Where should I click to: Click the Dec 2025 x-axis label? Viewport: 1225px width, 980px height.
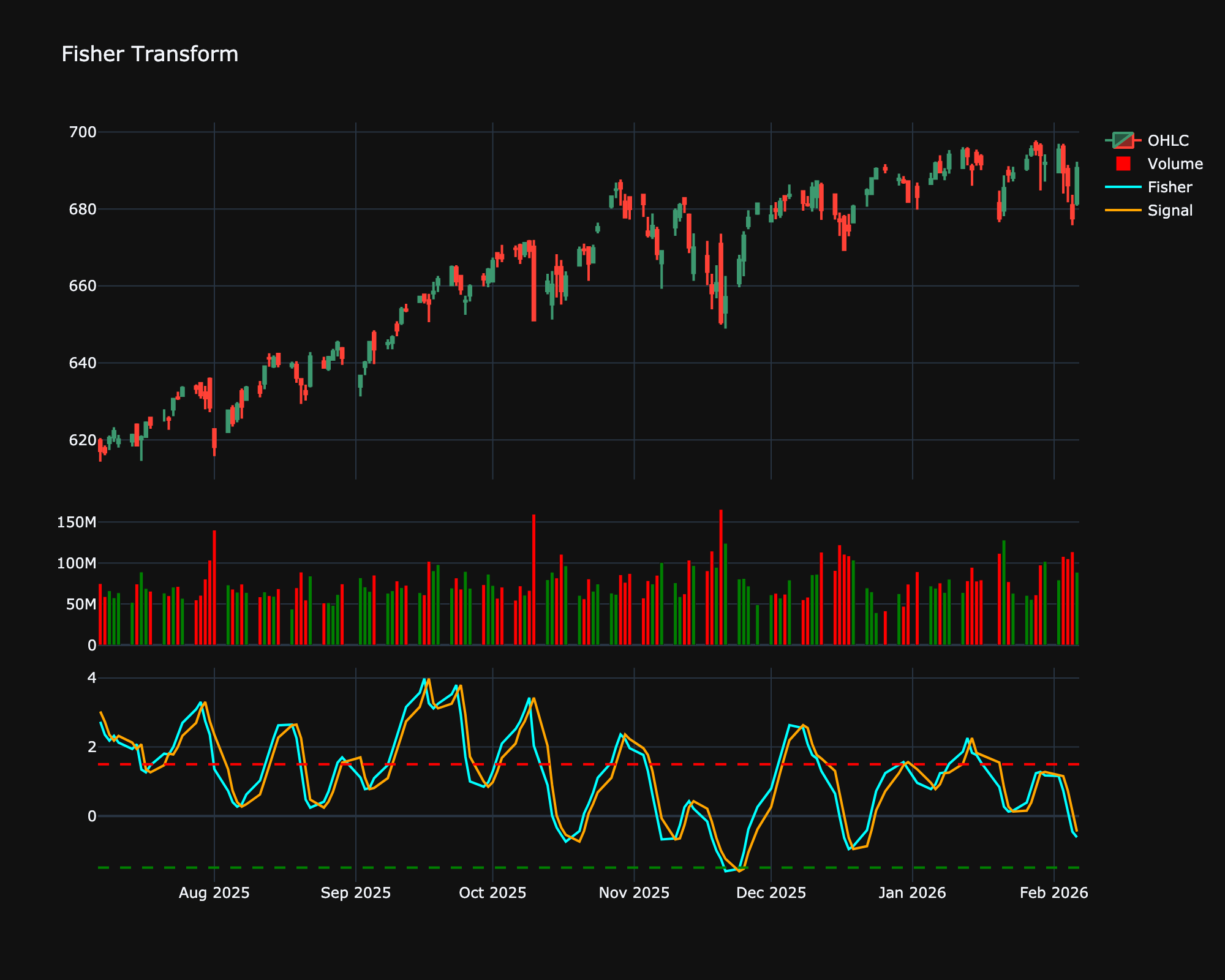coord(771,893)
